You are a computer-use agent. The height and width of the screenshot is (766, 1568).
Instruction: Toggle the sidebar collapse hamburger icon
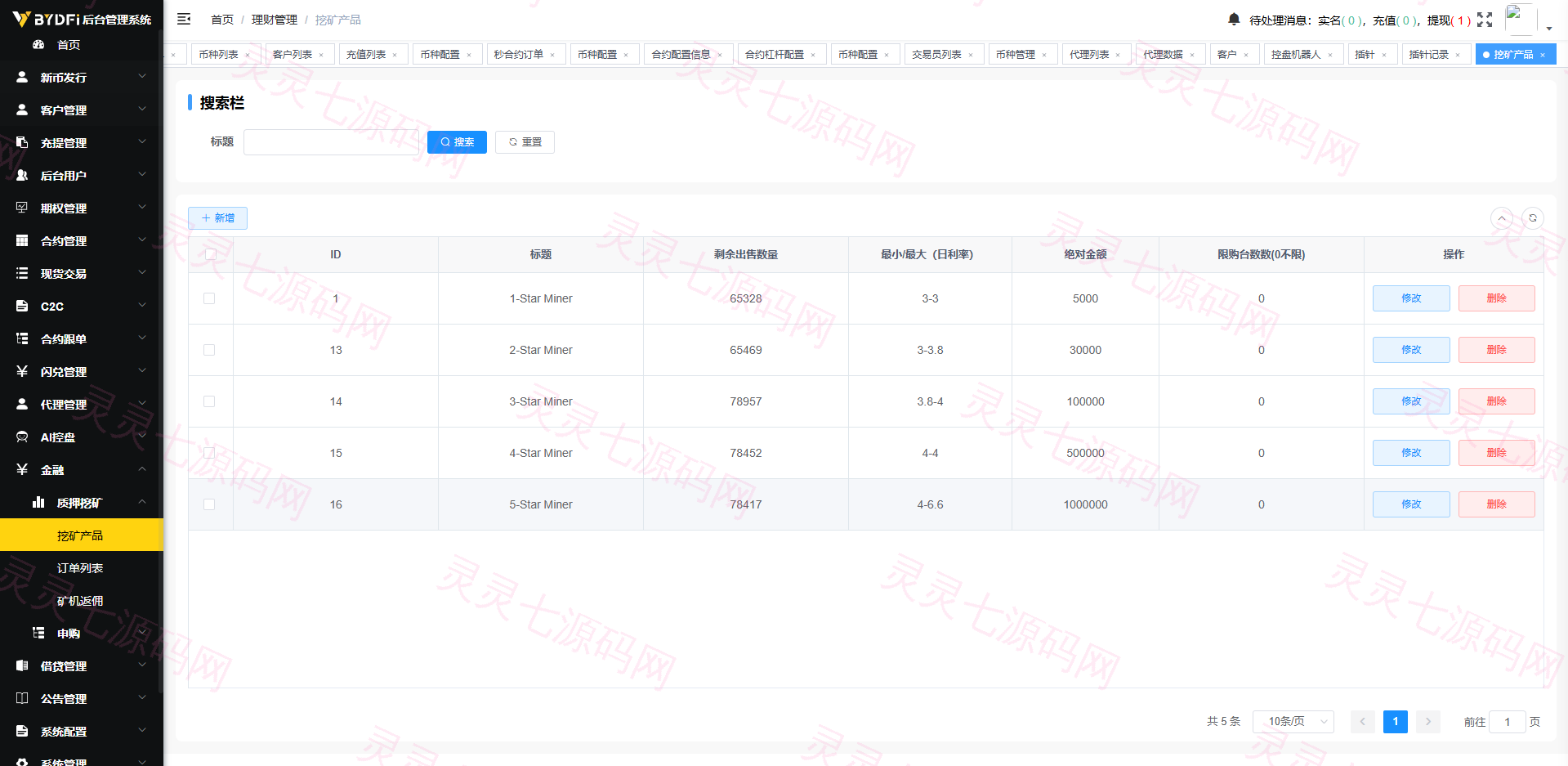click(184, 19)
